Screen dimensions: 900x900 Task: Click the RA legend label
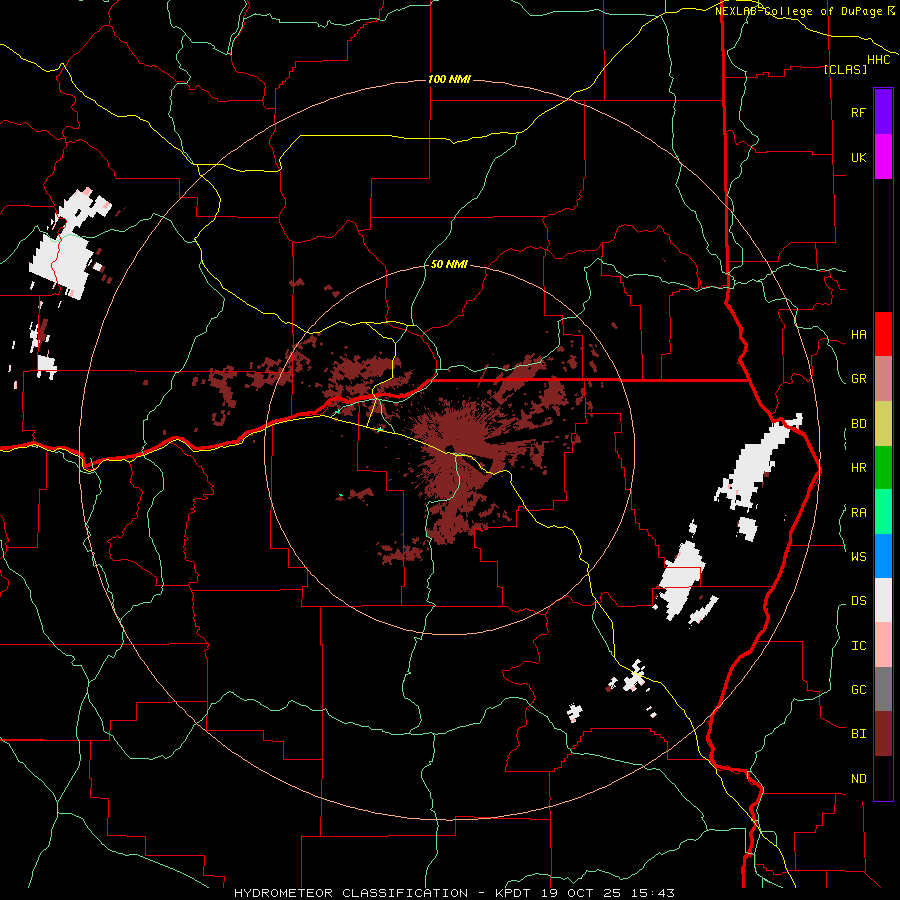[x=858, y=513]
